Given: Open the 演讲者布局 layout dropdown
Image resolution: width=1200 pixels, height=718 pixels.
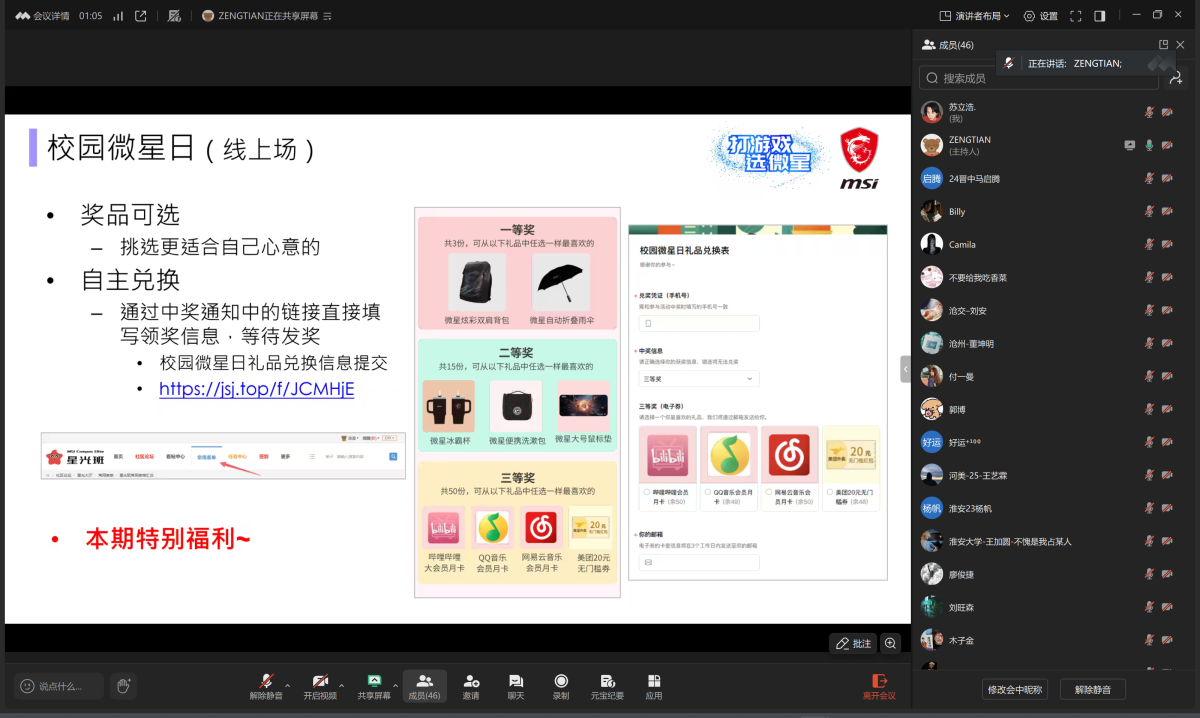Looking at the screenshot, I should 975,16.
